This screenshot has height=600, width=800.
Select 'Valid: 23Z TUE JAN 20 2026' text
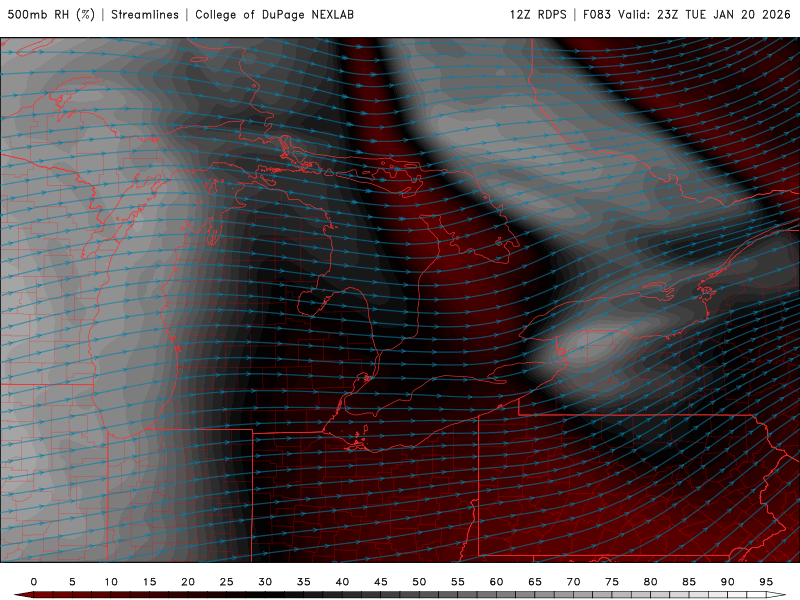coord(704,14)
